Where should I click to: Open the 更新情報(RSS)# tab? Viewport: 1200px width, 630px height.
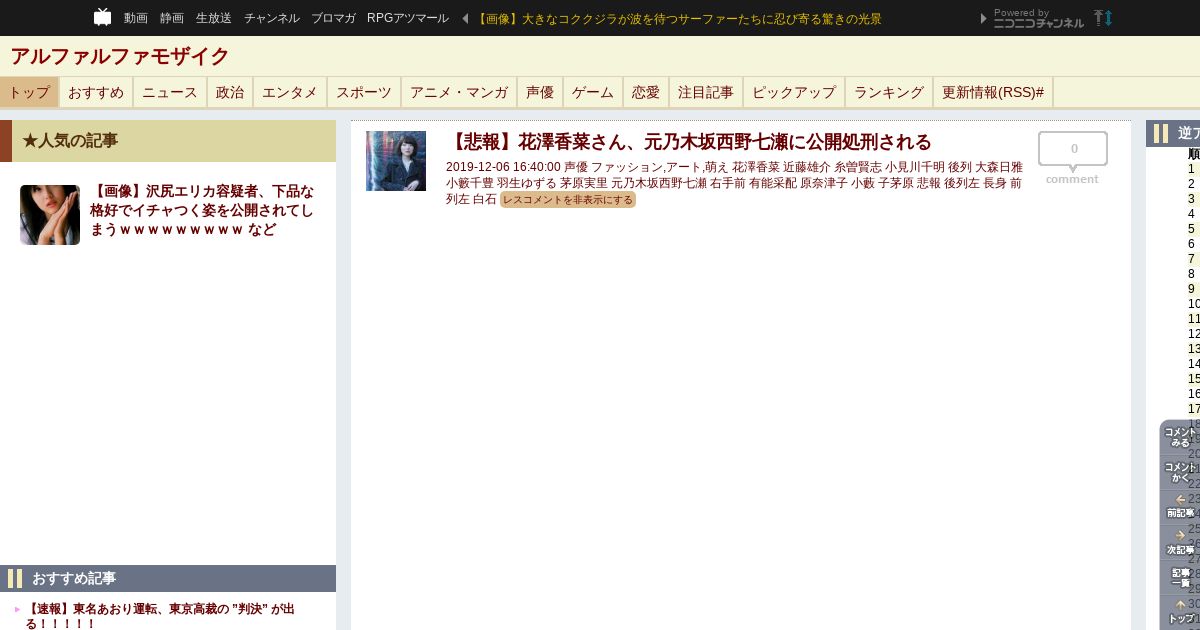pos(993,92)
